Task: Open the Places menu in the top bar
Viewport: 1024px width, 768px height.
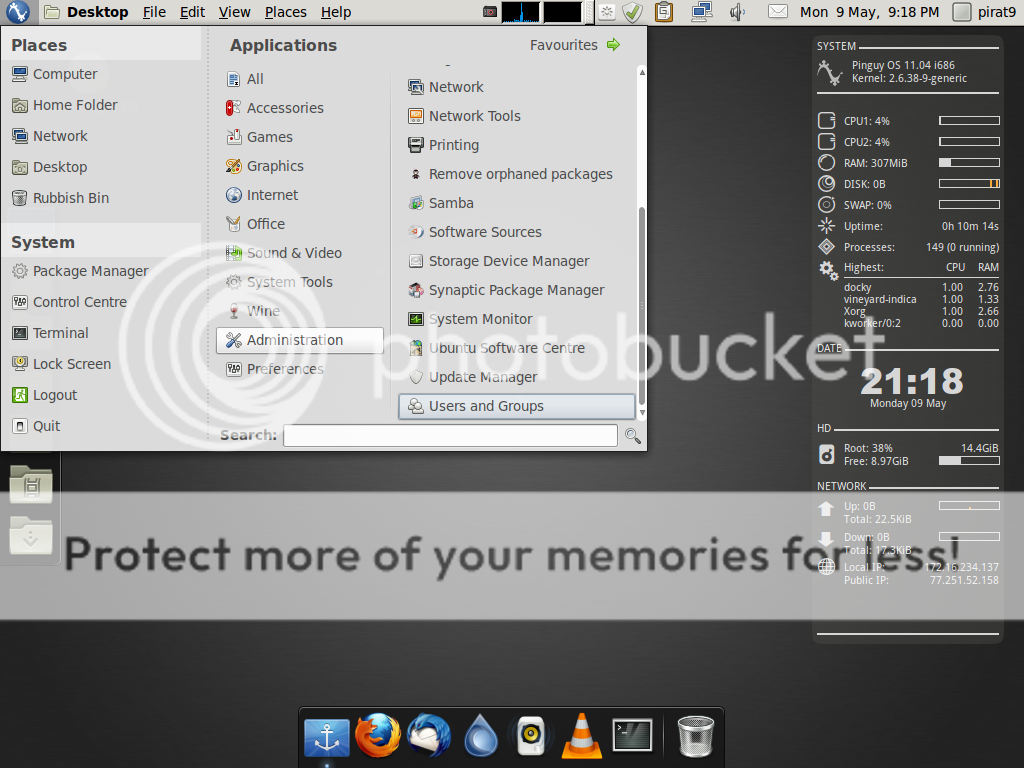Action: click(285, 12)
